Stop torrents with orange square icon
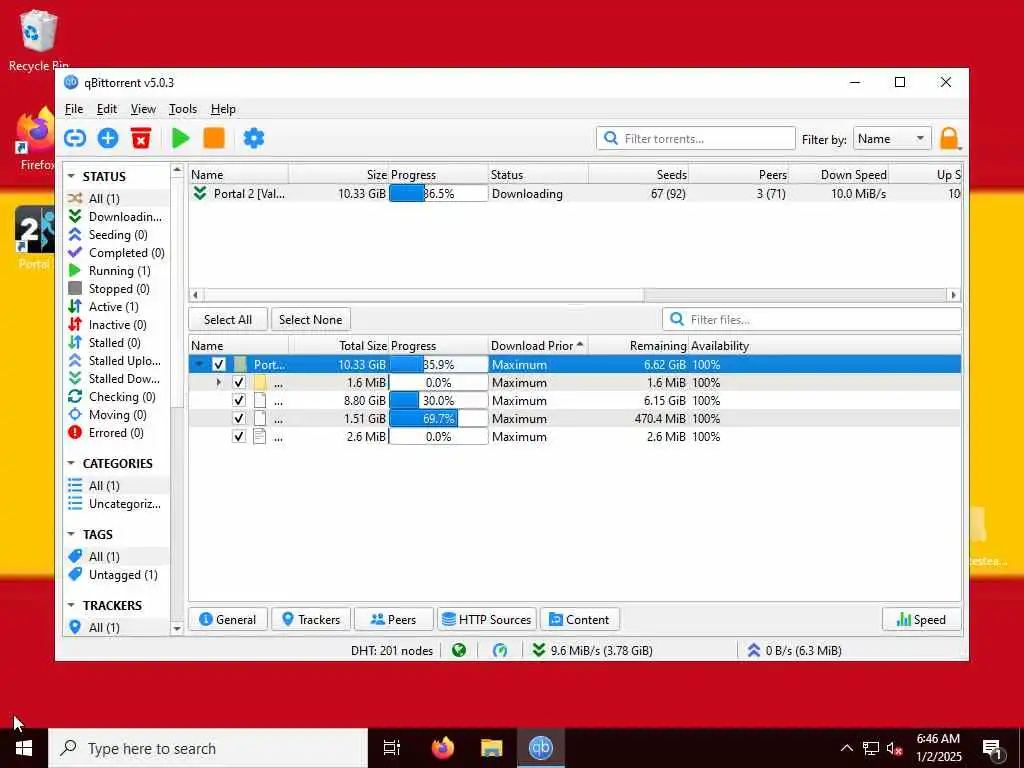1024x768 pixels. 214,138
